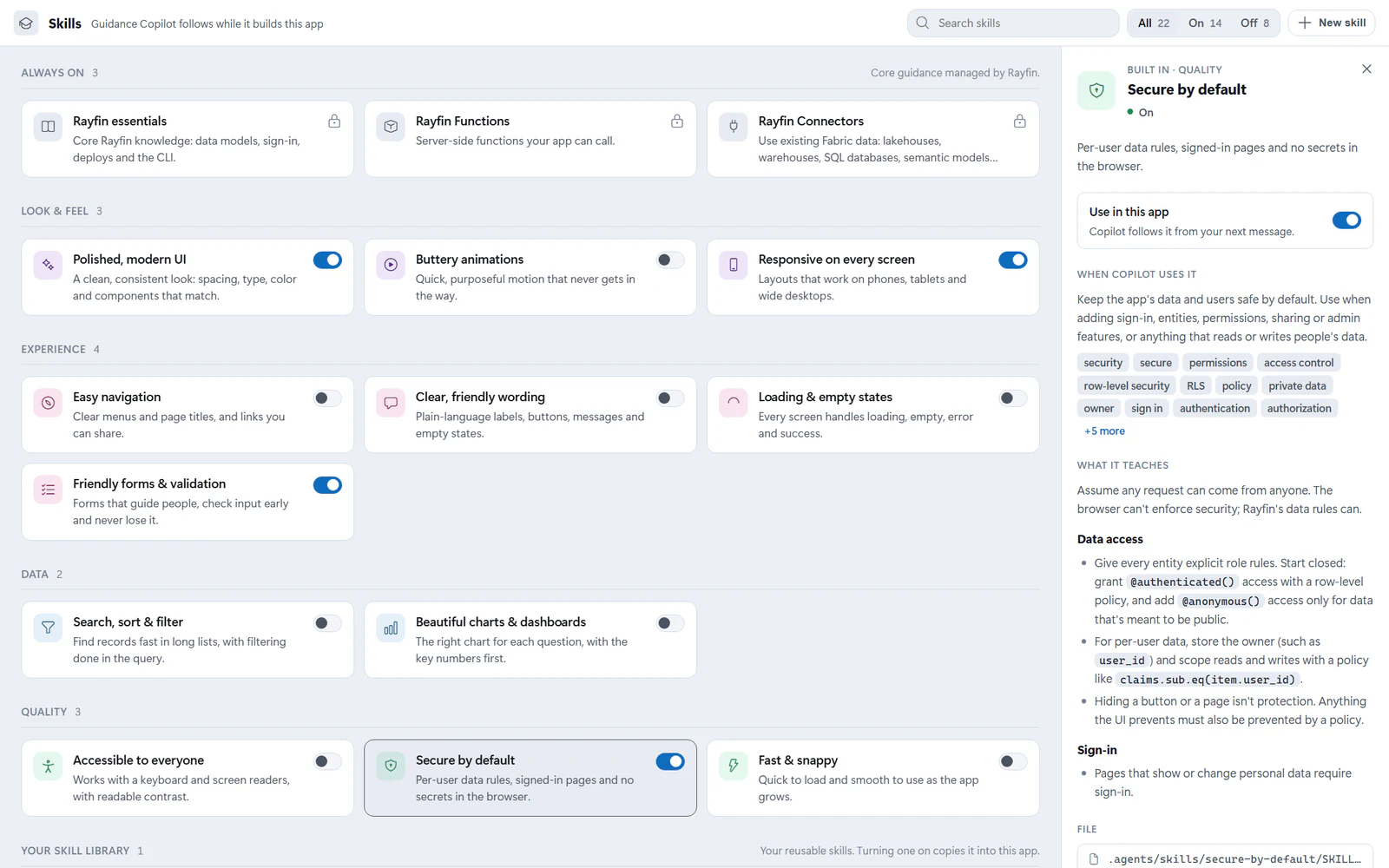Click the Friendly forms & validation list icon

(48, 490)
